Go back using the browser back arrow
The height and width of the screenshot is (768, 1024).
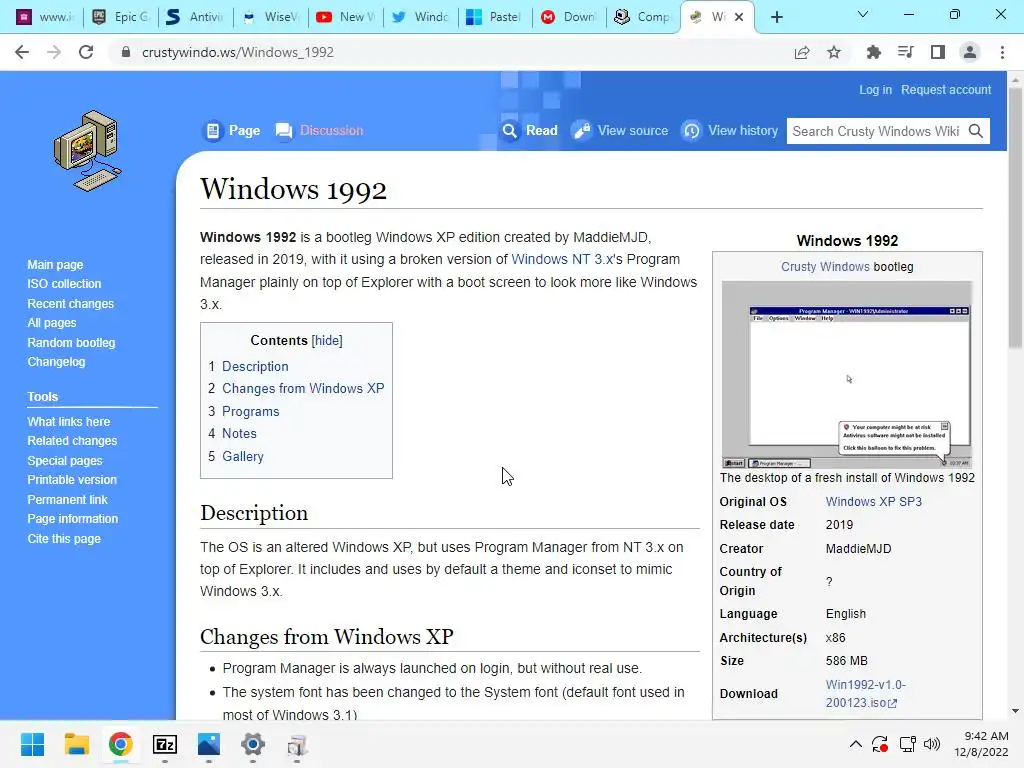point(22,52)
